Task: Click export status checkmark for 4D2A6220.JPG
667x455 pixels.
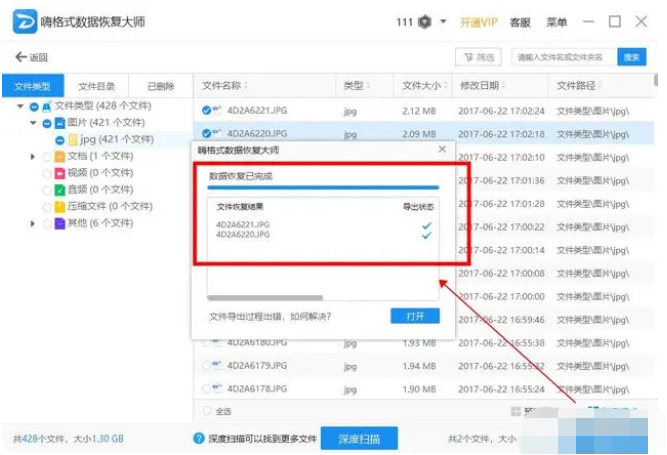Action: coord(427,235)
